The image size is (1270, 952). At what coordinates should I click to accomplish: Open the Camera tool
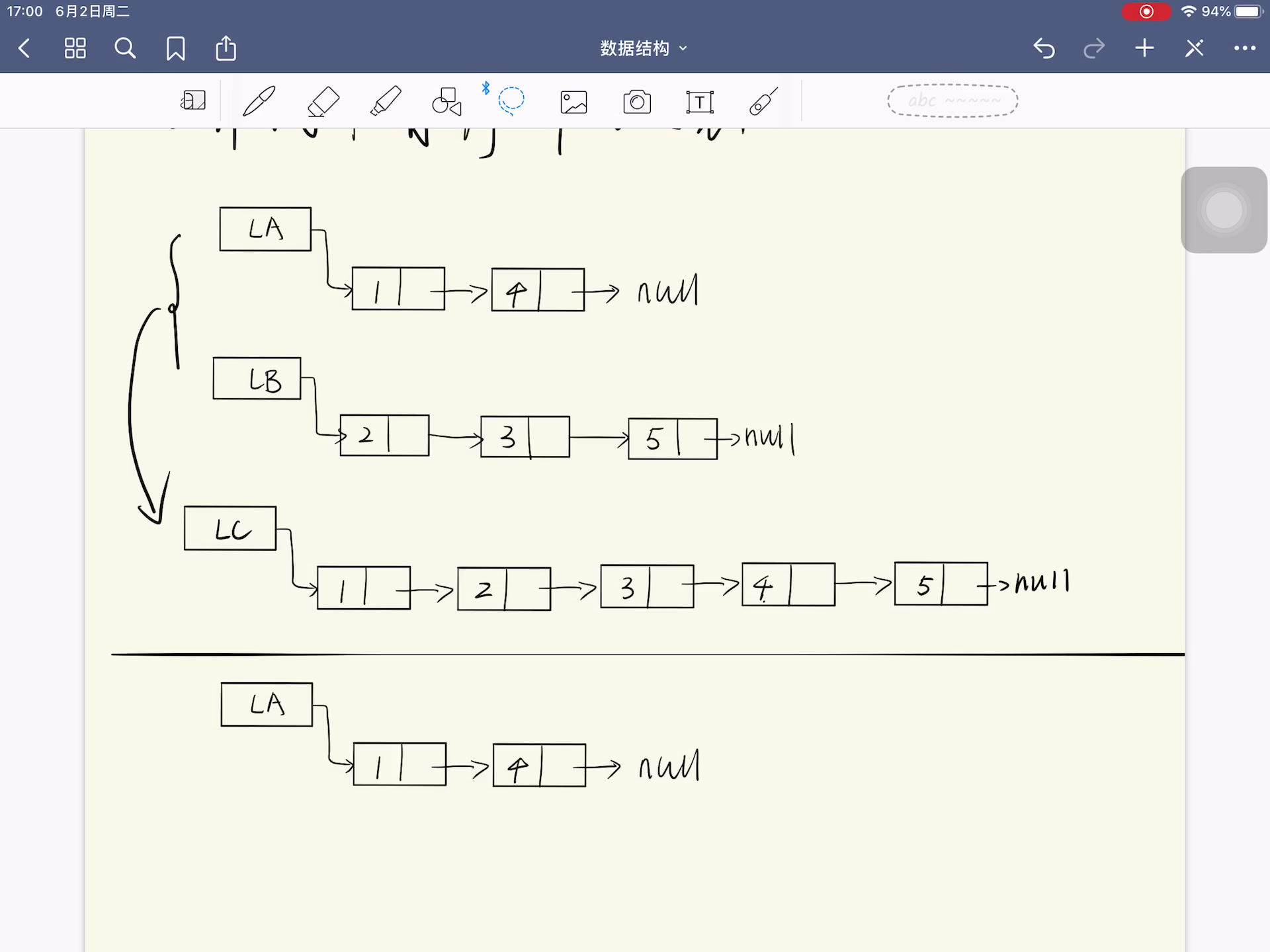point(637,102)
